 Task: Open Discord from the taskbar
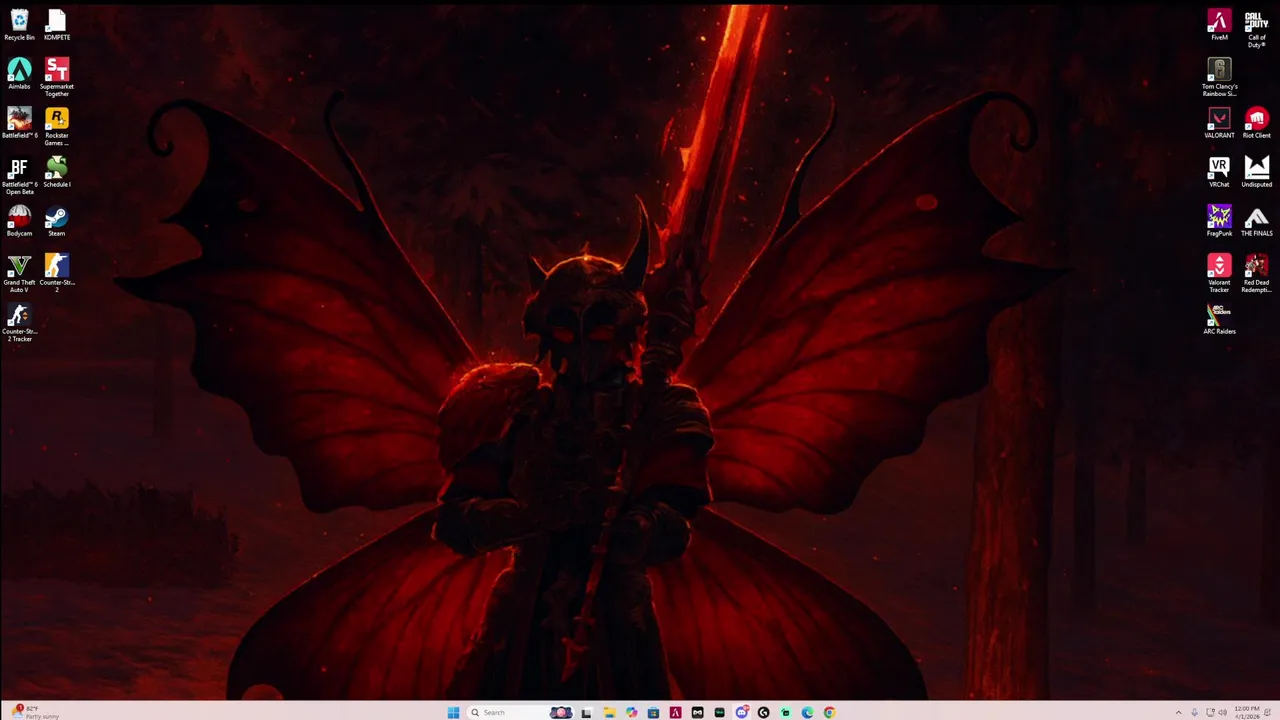(x=741, y=712)
